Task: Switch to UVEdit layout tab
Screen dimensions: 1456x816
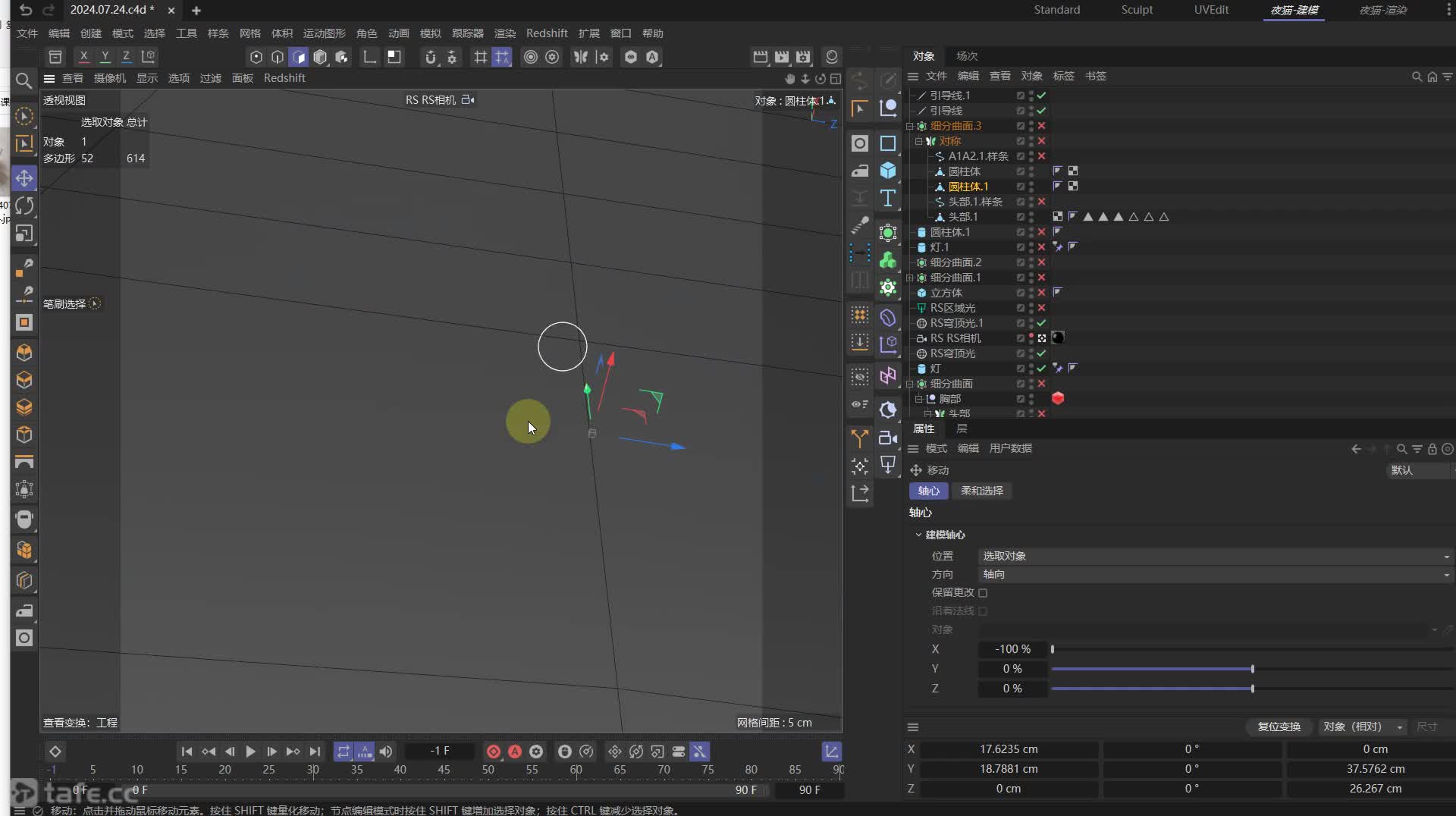Action: tap(1211, 10)
